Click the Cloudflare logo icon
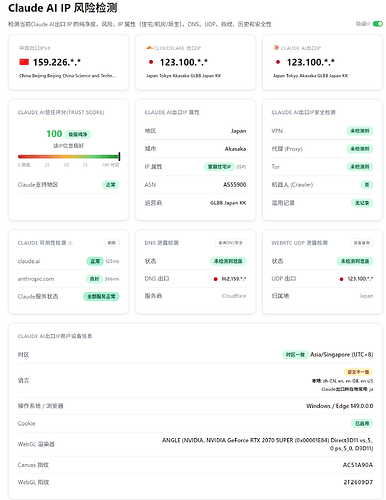Screen dimensions: 386x500 tap(149, 48)
